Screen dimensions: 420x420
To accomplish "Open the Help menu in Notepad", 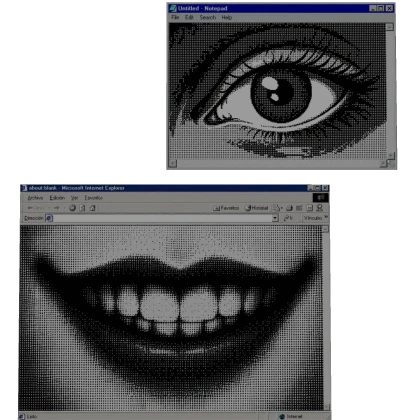I will point(227,17).
